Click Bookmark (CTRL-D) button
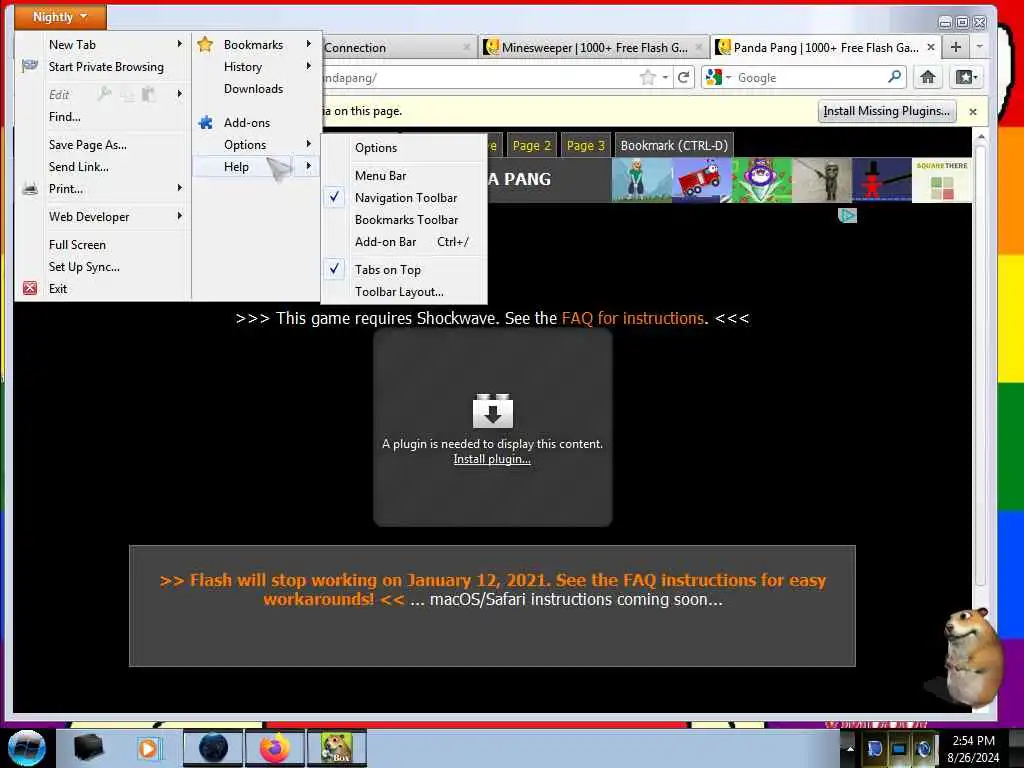The image size is (1024, 768). [x=674, y=146]
